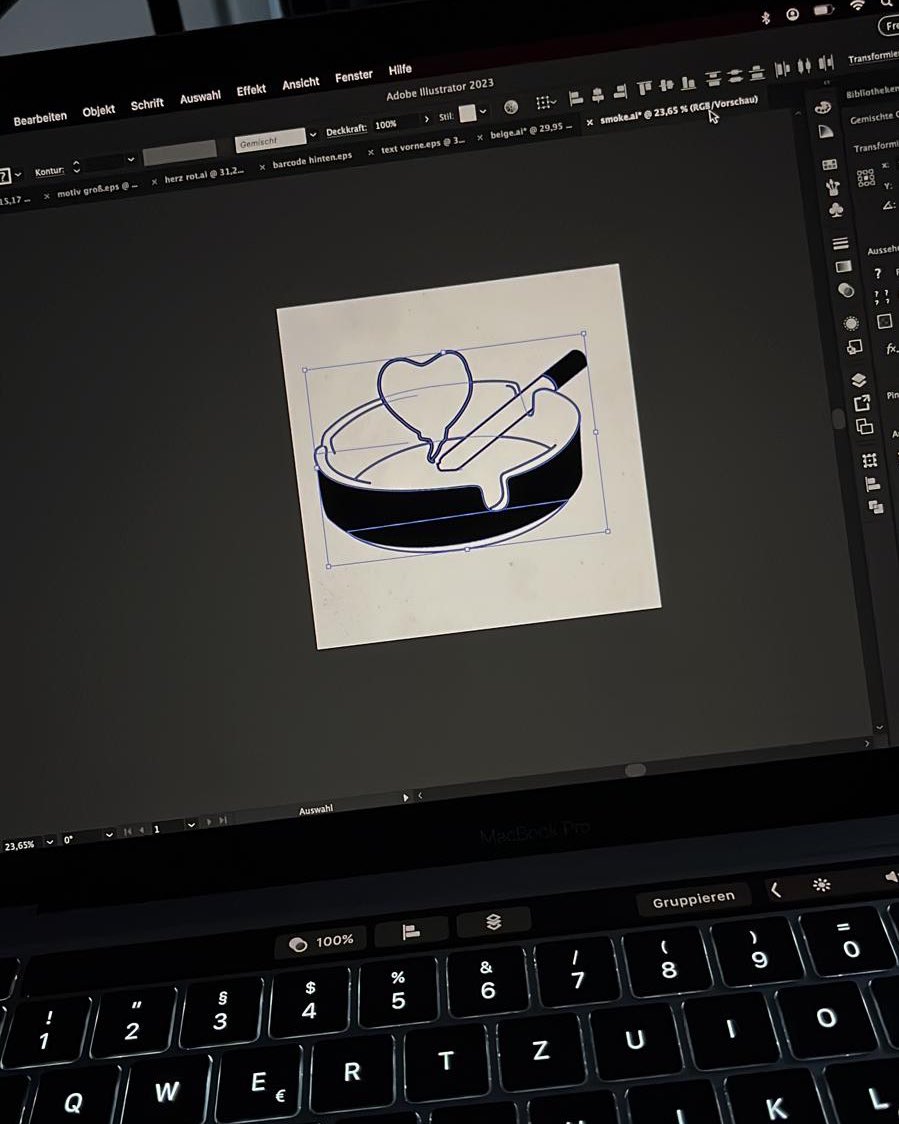The height and width of the screenshot is (1124, 899).
Task: Open the Color Guide panel icon
Action: click(826, 133)
